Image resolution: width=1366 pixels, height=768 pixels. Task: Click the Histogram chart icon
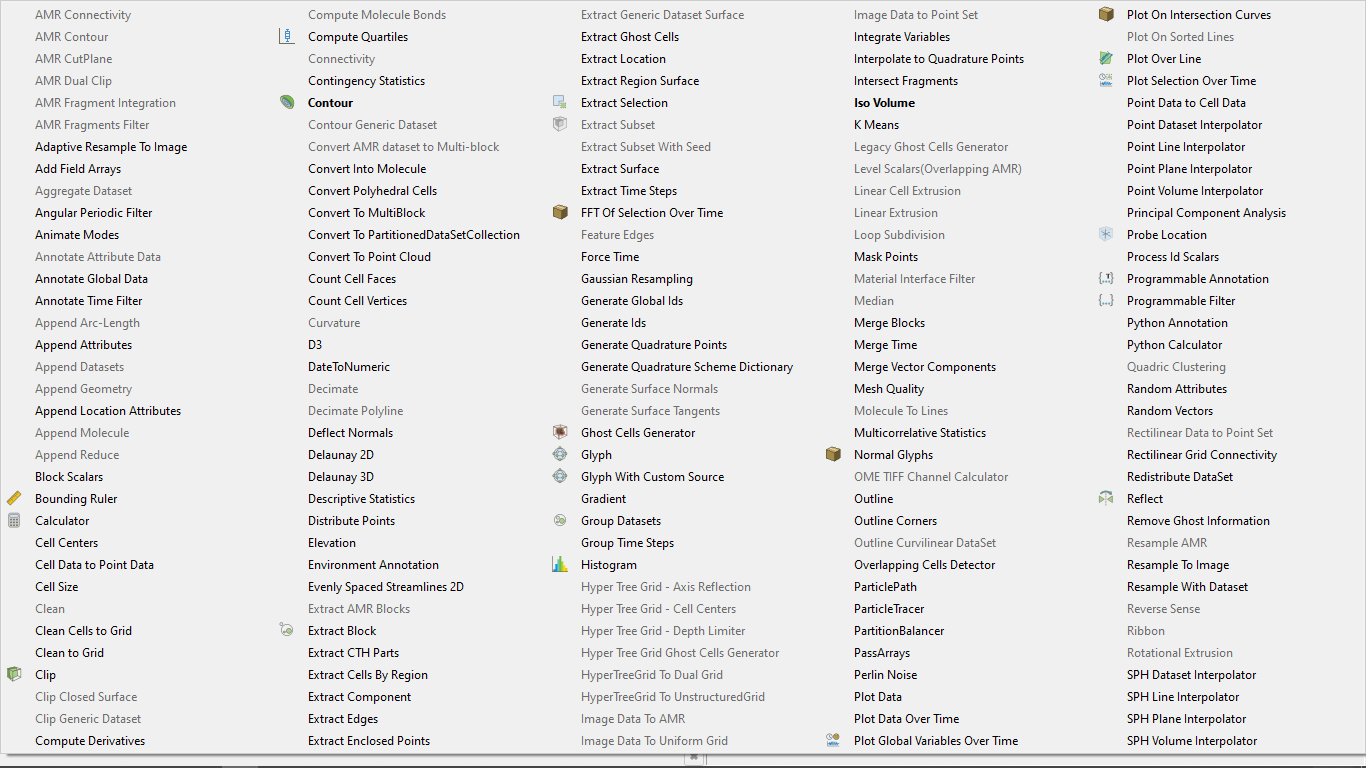[560, 565]
